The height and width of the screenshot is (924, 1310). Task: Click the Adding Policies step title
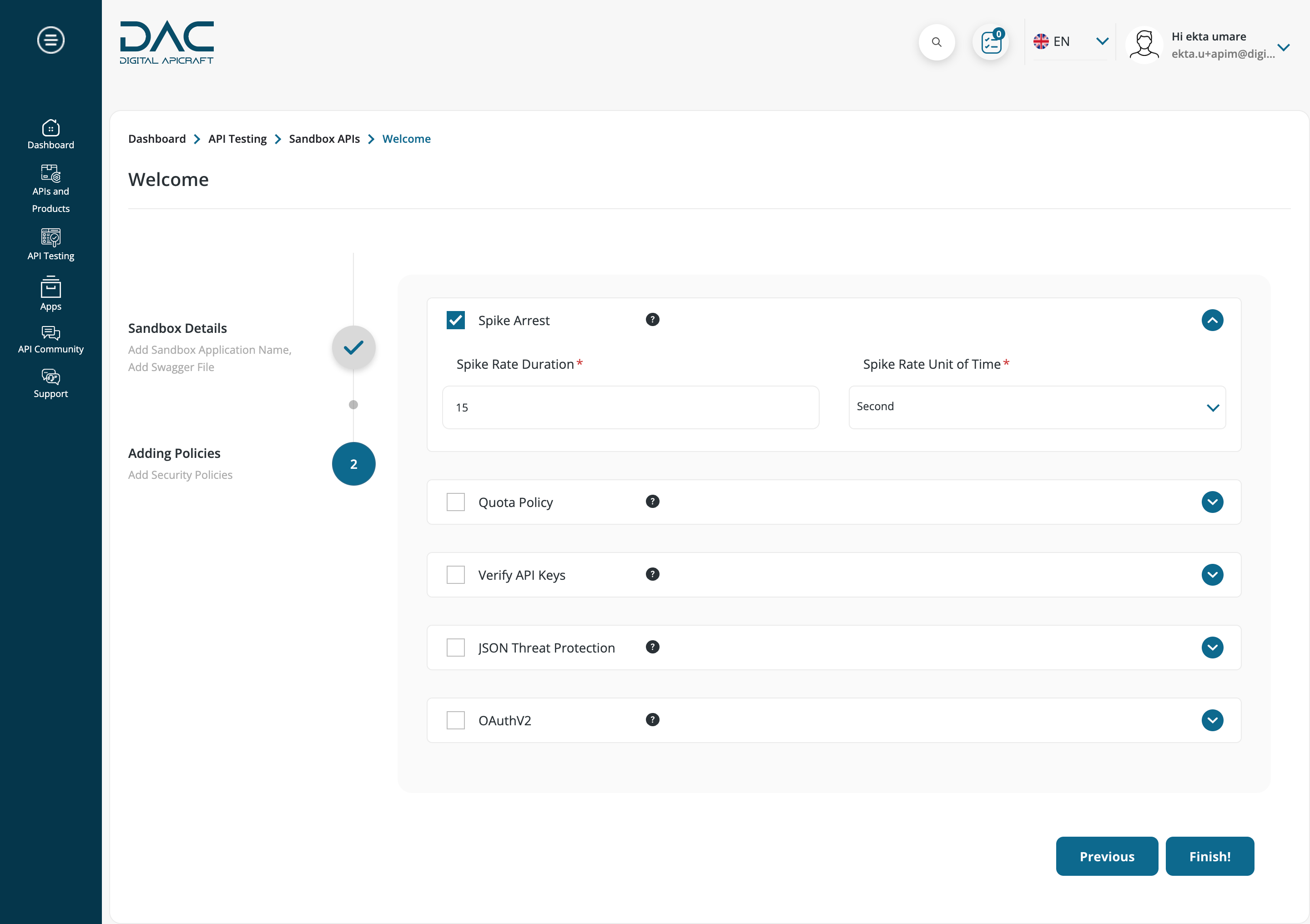click(174, 453)
